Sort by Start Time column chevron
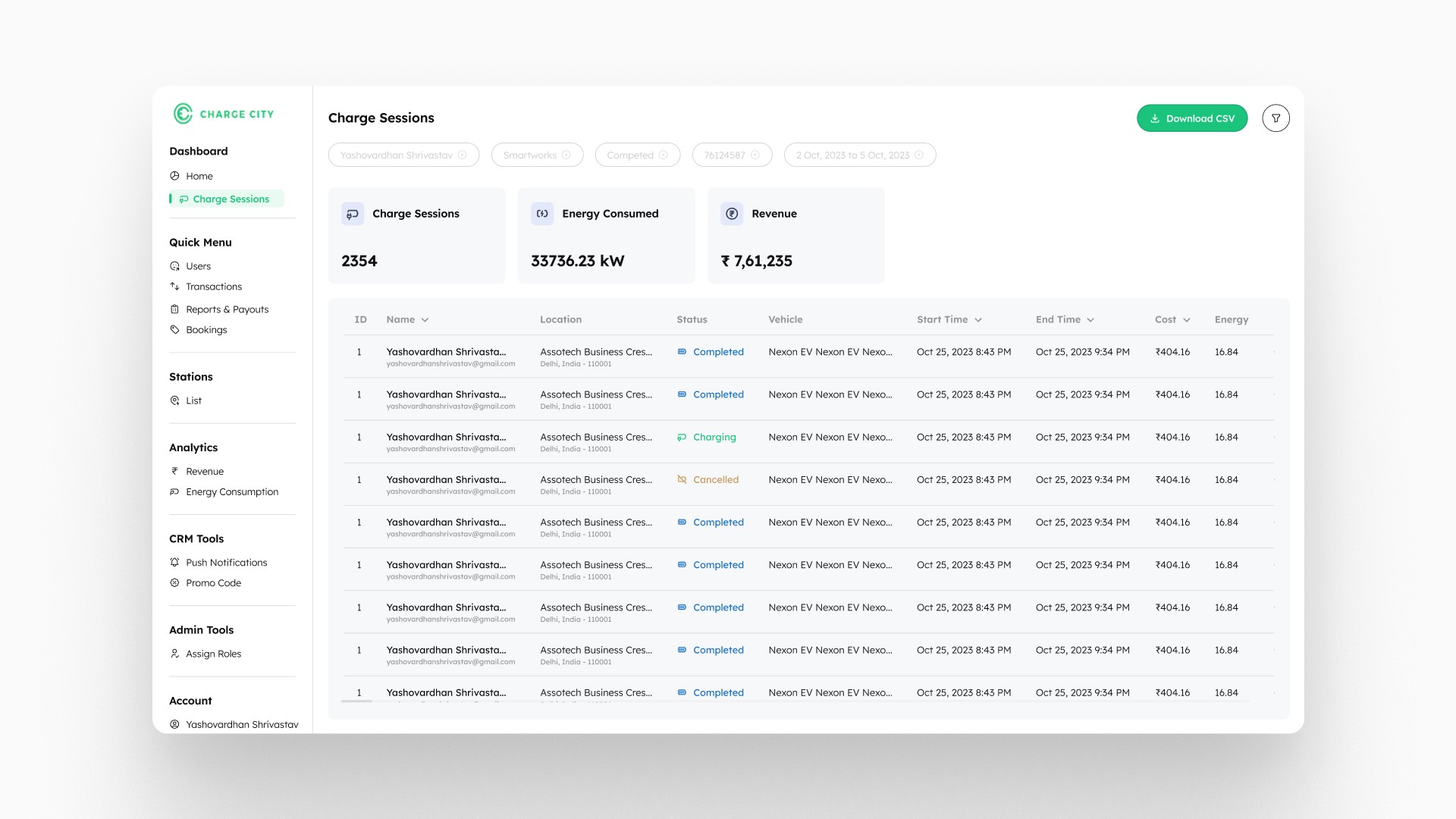 pos(978,320)
